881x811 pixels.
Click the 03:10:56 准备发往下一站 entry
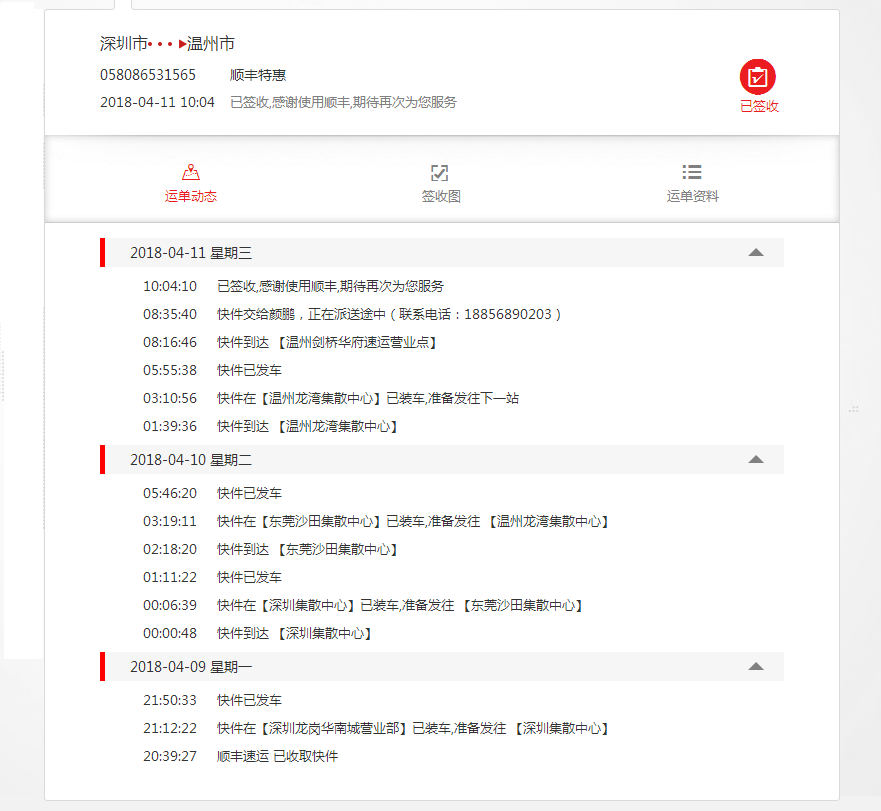click(x=331, y=398)
